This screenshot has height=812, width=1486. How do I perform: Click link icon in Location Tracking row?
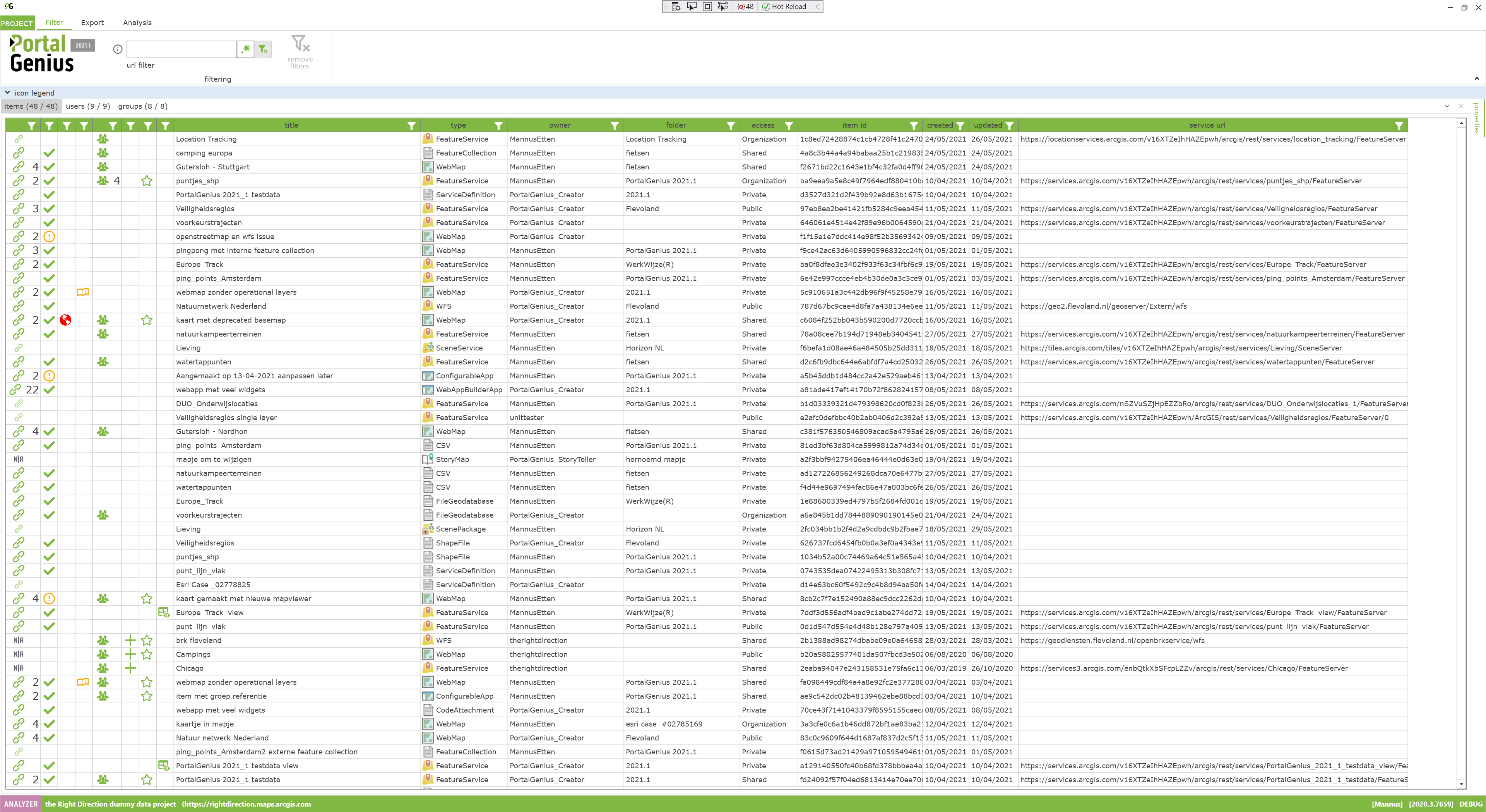tap(19, 139)
